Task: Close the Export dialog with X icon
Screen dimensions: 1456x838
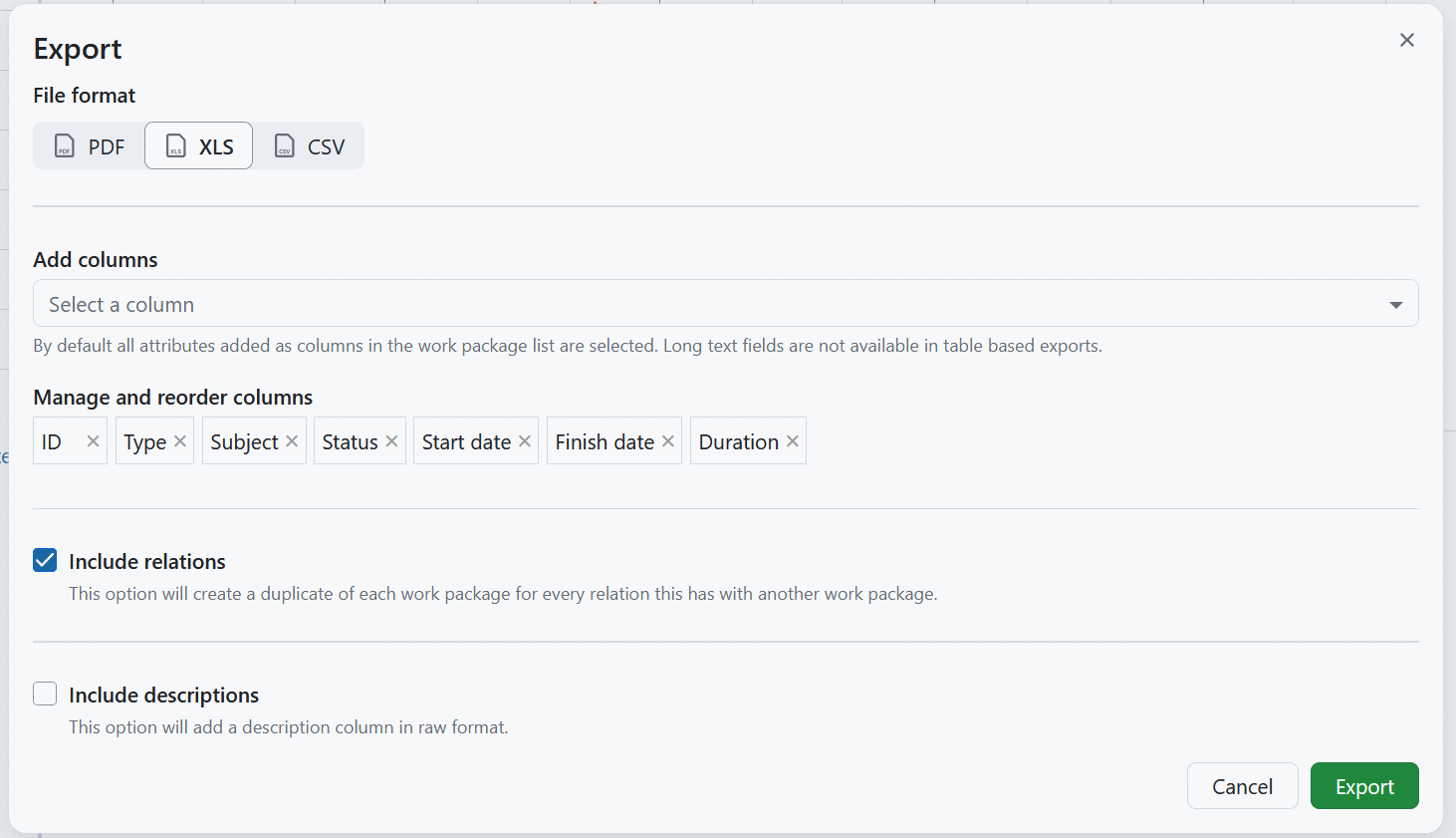Action: click(x=1406, y=40)
